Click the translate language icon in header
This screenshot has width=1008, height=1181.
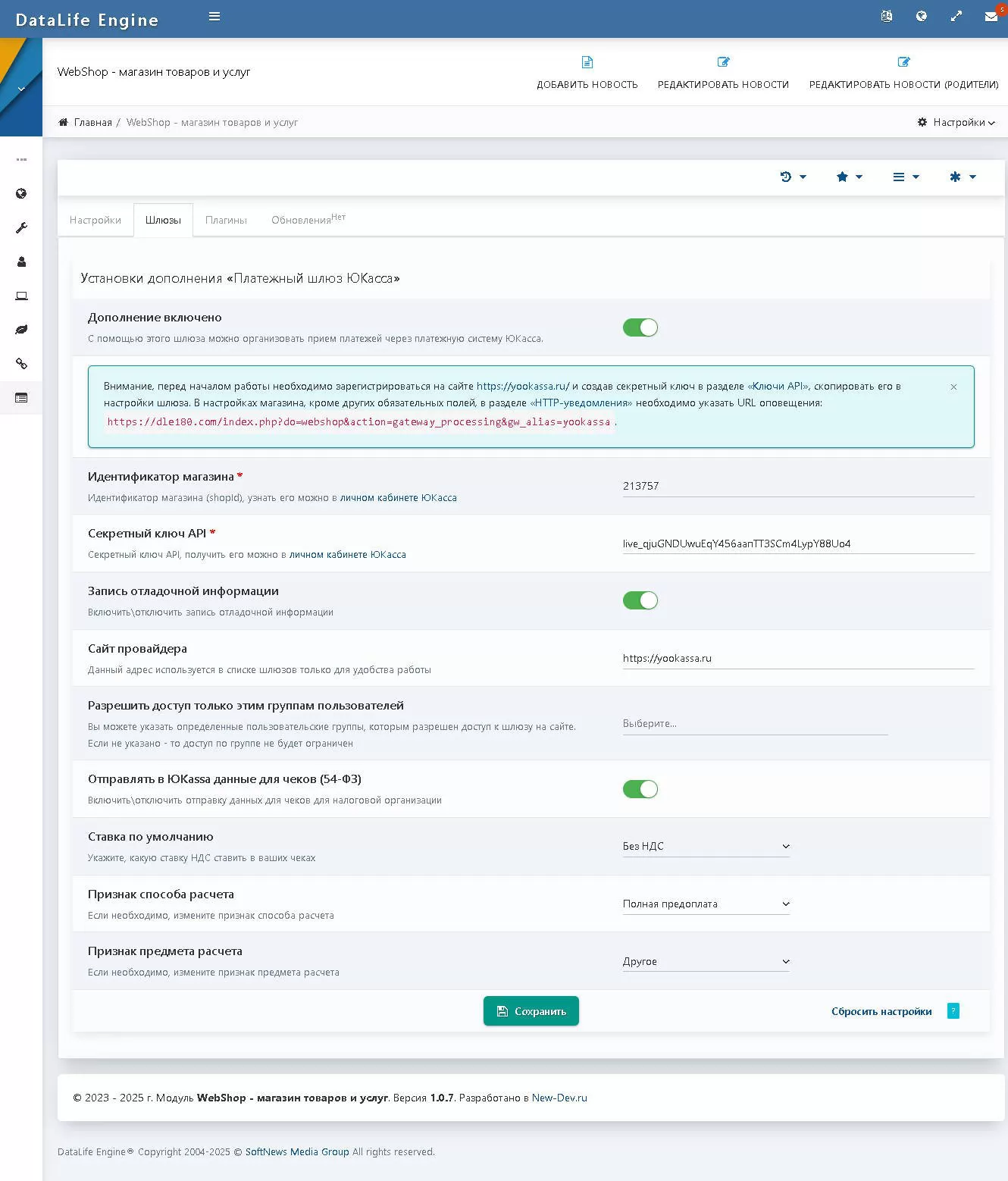887,16
